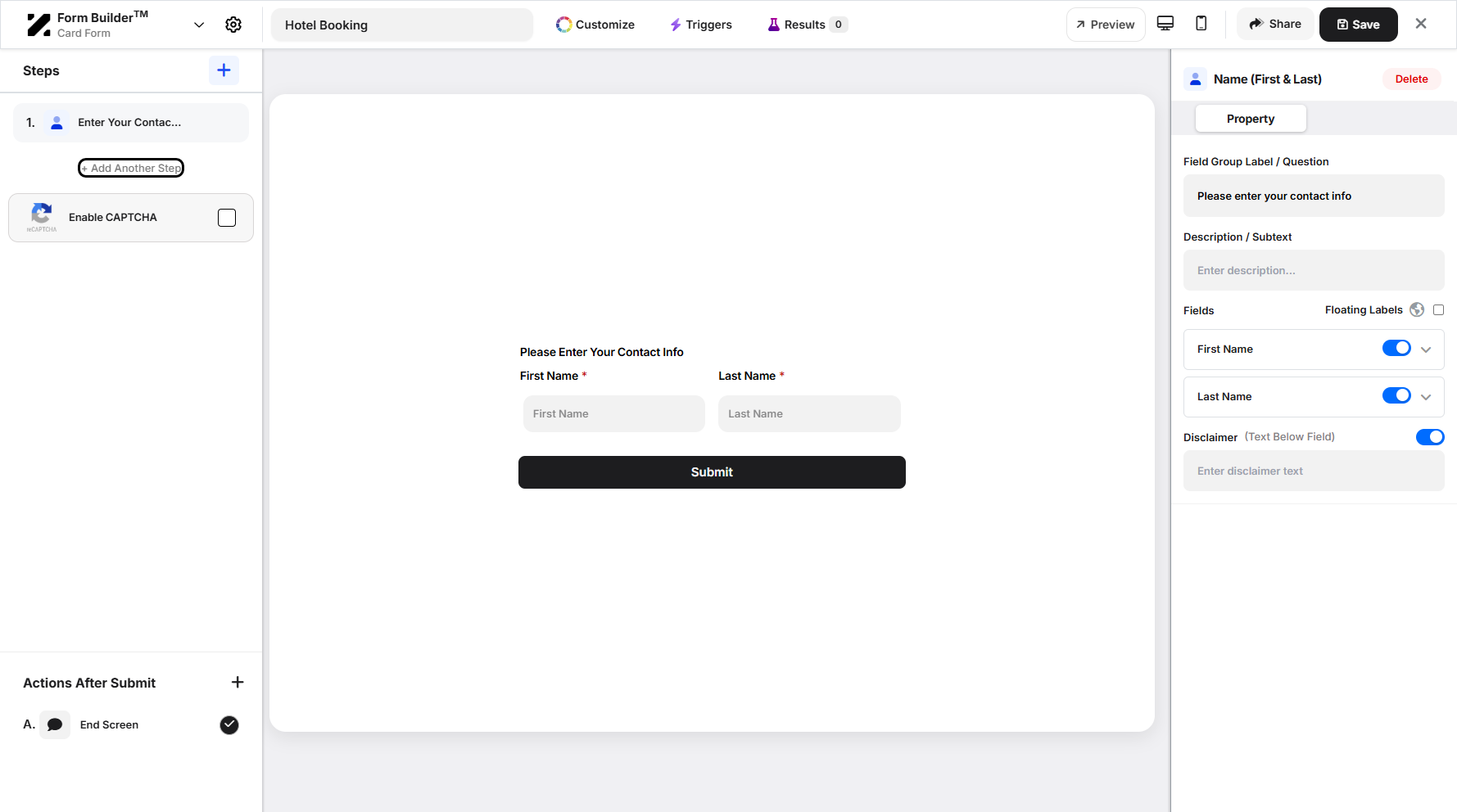Select step 1 Enter Your Contact row
1457x812 pixels.
tap(131, 123)
